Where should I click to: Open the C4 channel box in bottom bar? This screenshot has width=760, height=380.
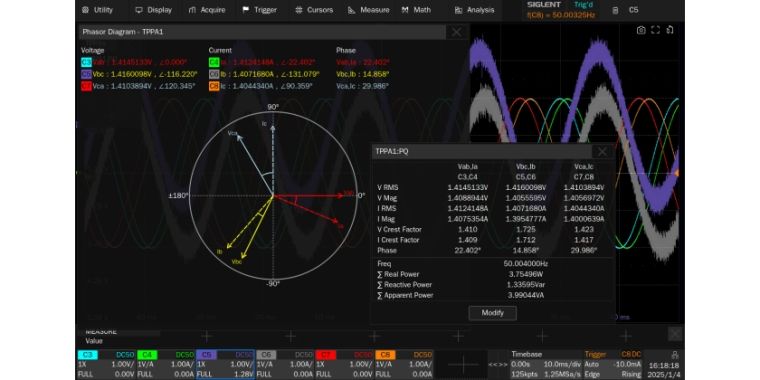(x=166, y=364)
